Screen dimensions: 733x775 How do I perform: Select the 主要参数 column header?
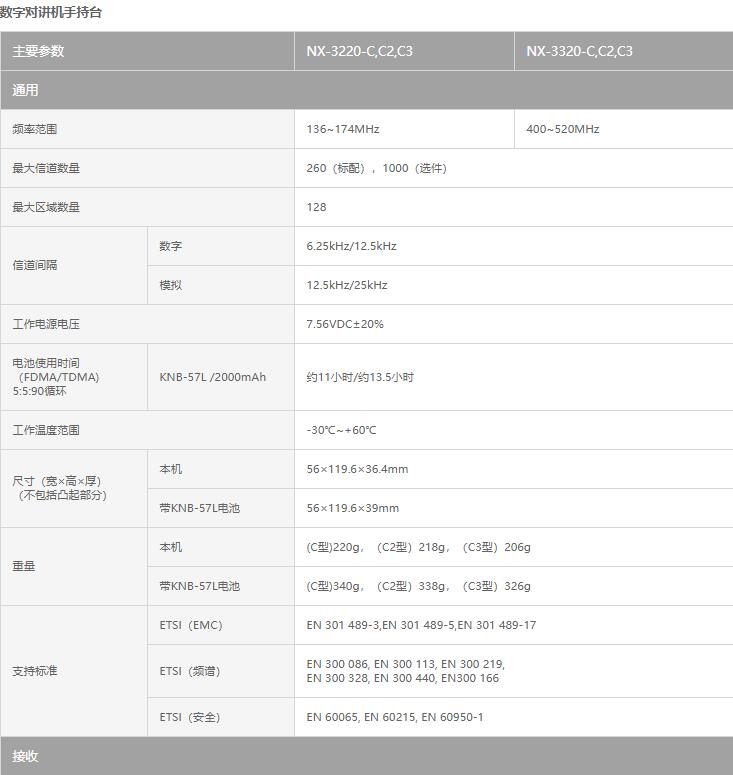pyautogui.click(x=38, y=51)
